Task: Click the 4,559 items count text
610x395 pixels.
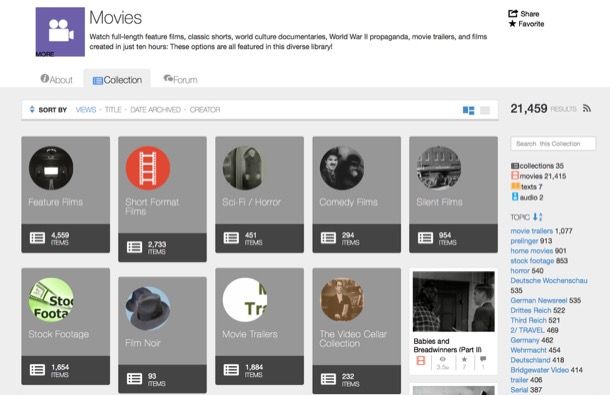Action: [60, 235]
